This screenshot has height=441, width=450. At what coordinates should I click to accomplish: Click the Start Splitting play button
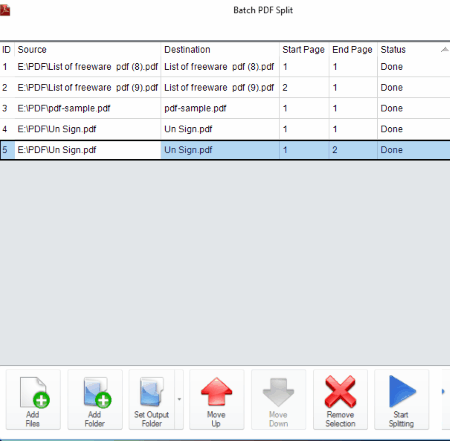(402, 399)
